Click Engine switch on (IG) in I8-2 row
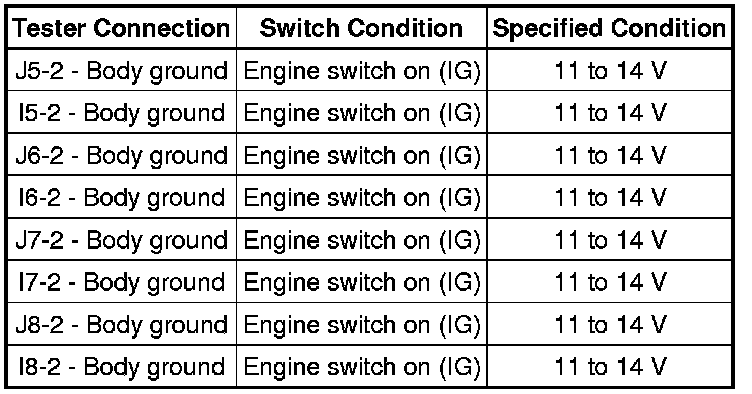 (362, 366)
